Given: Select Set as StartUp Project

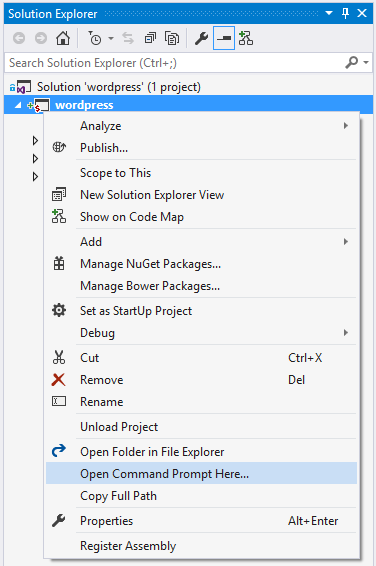Looking at the screenshot, I should tap(201, 311).
